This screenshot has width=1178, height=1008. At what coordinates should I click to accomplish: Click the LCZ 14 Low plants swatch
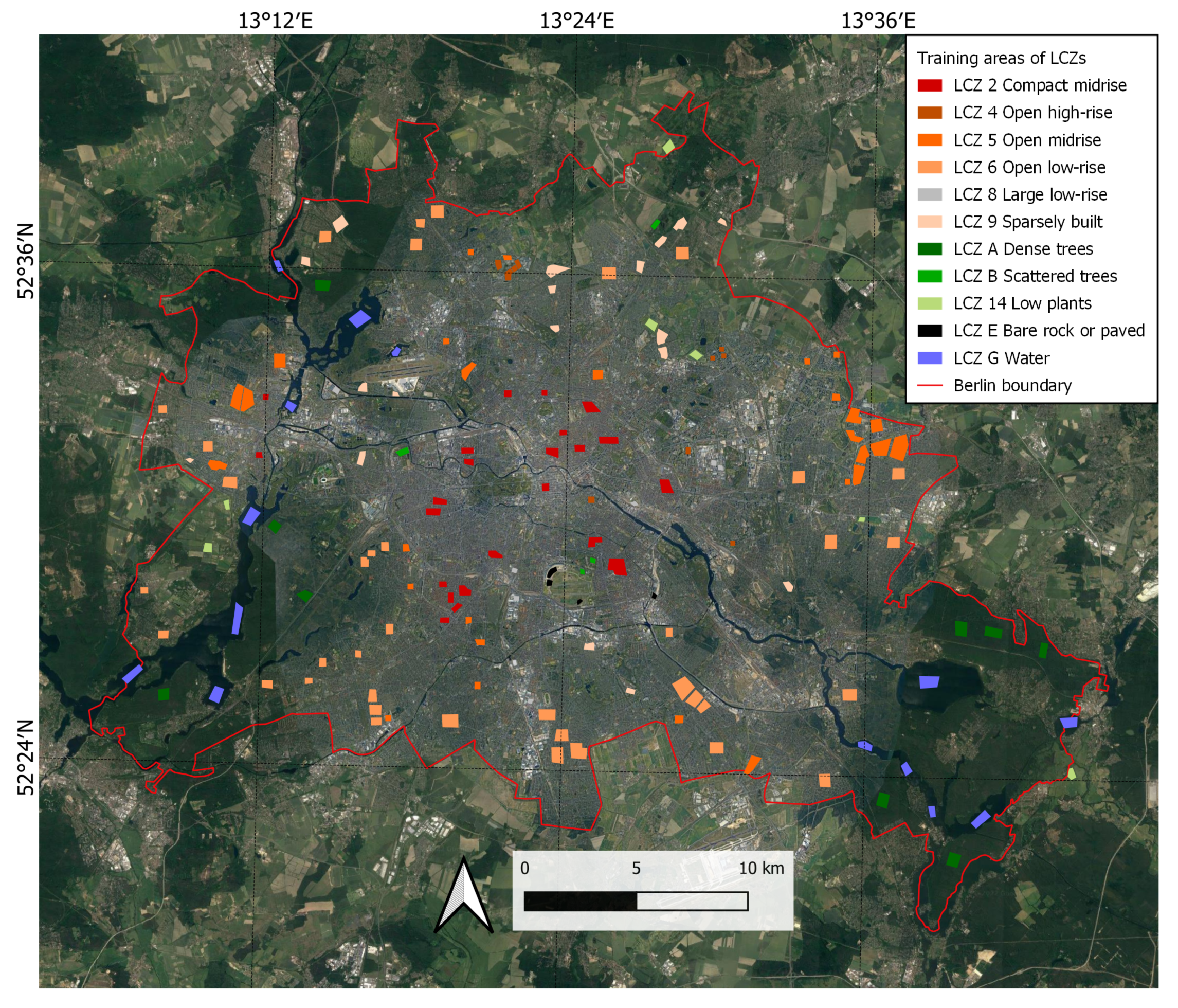(929, 303)
